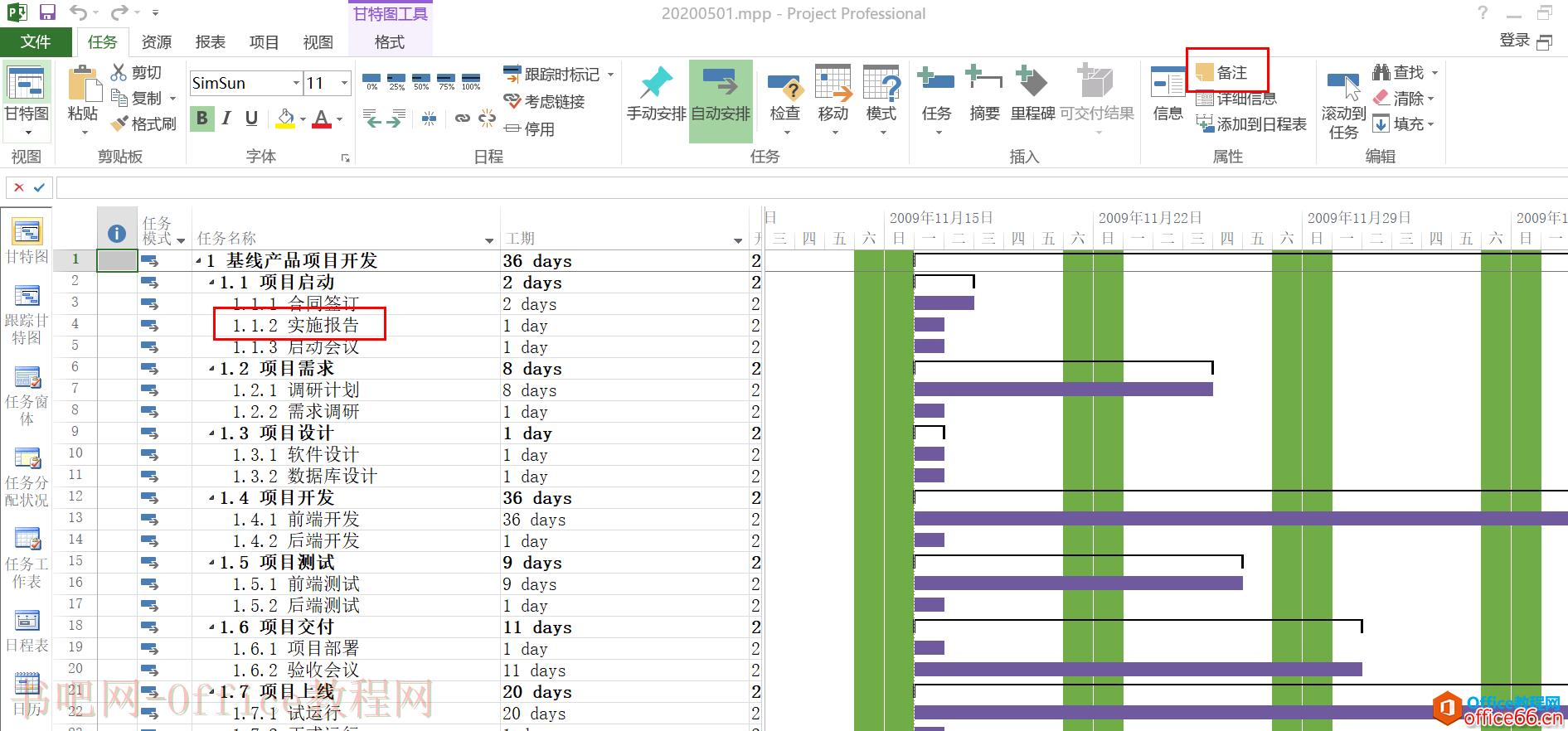Viewport: 1568px width, 731px height.
Task: Switch to the View (视图) tab
Action: click(318, 42)
